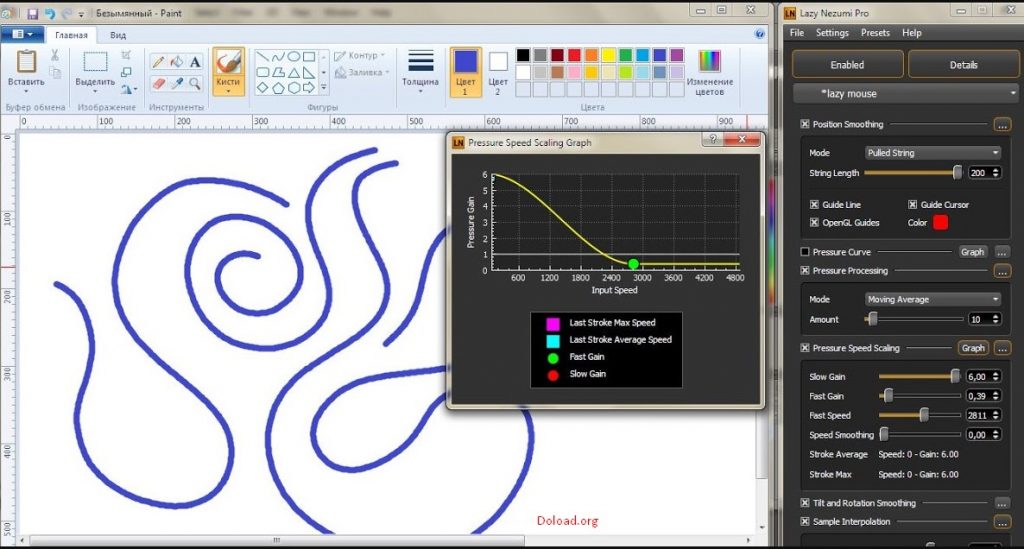Expand the Paint file menu button

pyautogui.click(x=22, y=34)
